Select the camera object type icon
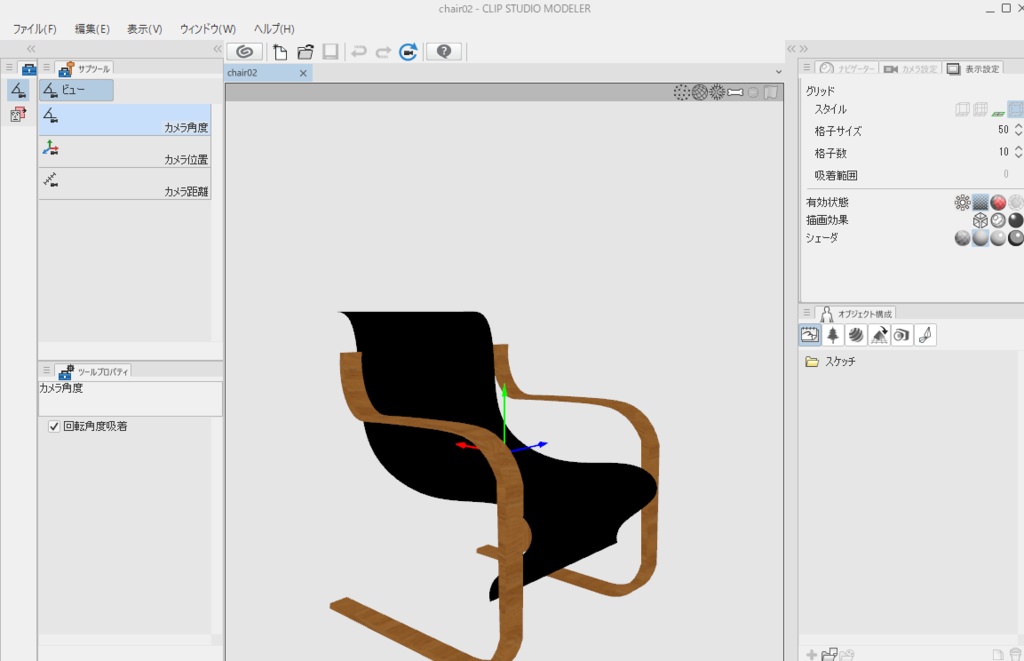The image size is (1024, 661). coord(902,335)
